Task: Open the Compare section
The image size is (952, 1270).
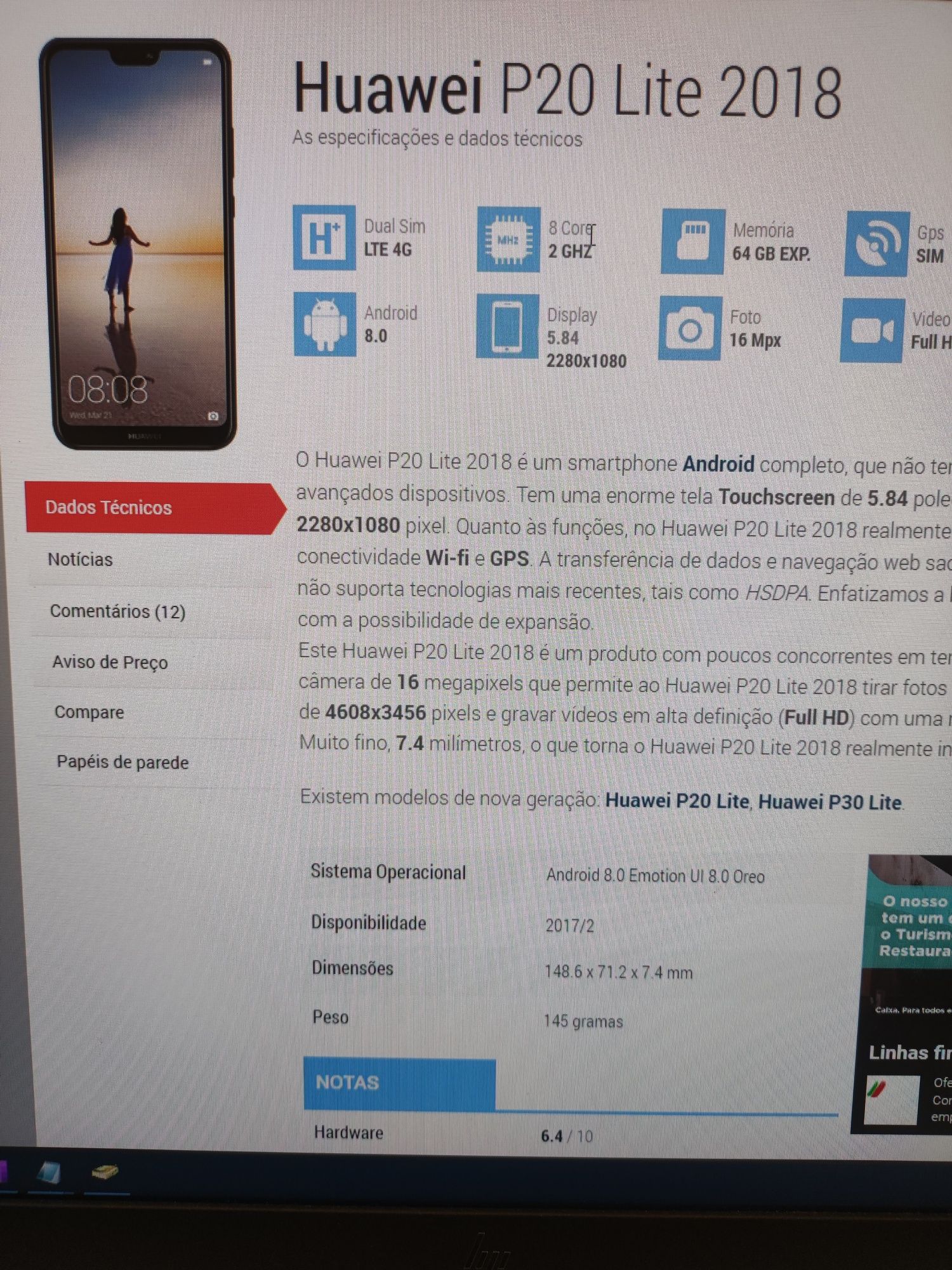Action: (x=89, y=712)
